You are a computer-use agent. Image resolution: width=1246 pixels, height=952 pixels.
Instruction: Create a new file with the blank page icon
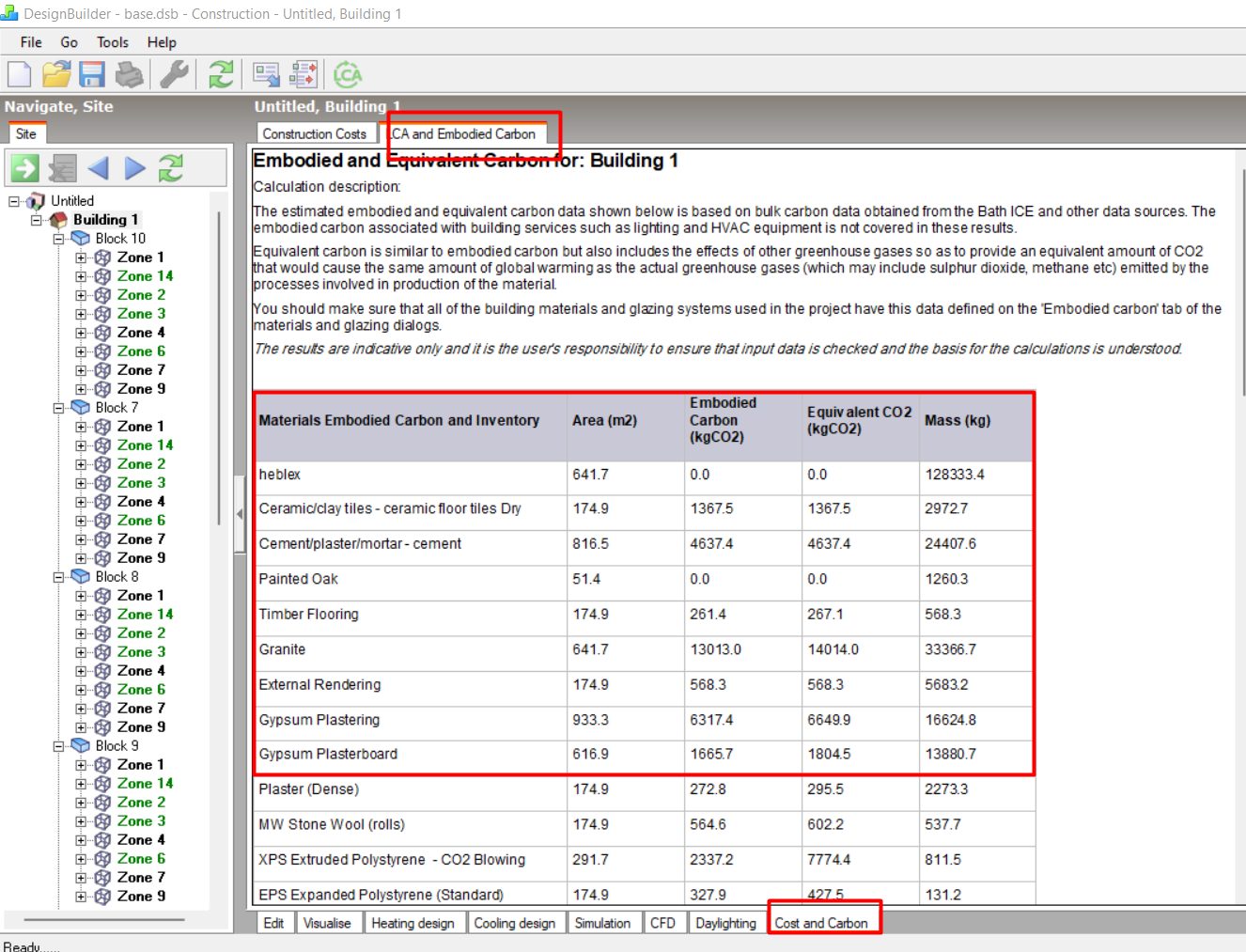(19, 74)
